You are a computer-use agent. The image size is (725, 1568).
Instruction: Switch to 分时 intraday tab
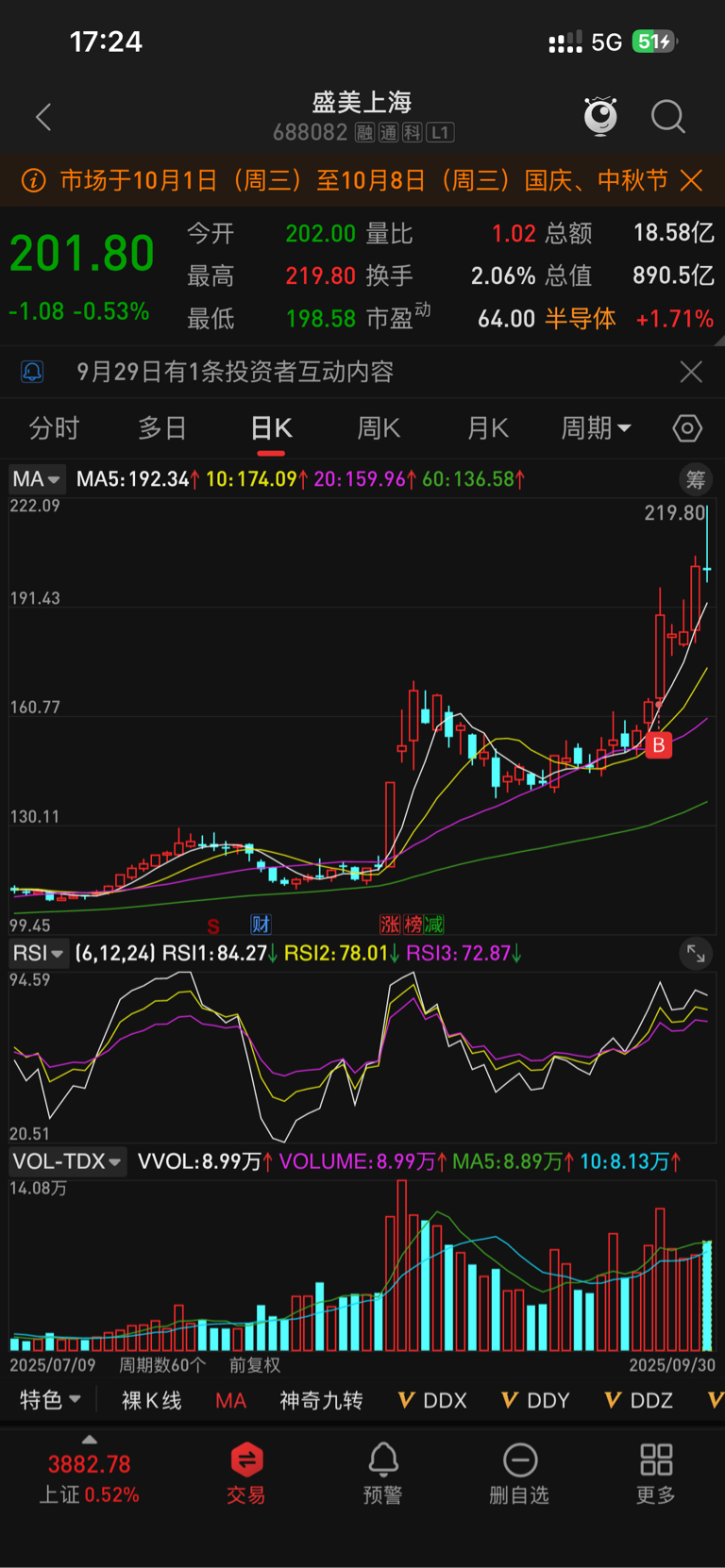coord(54,428)
